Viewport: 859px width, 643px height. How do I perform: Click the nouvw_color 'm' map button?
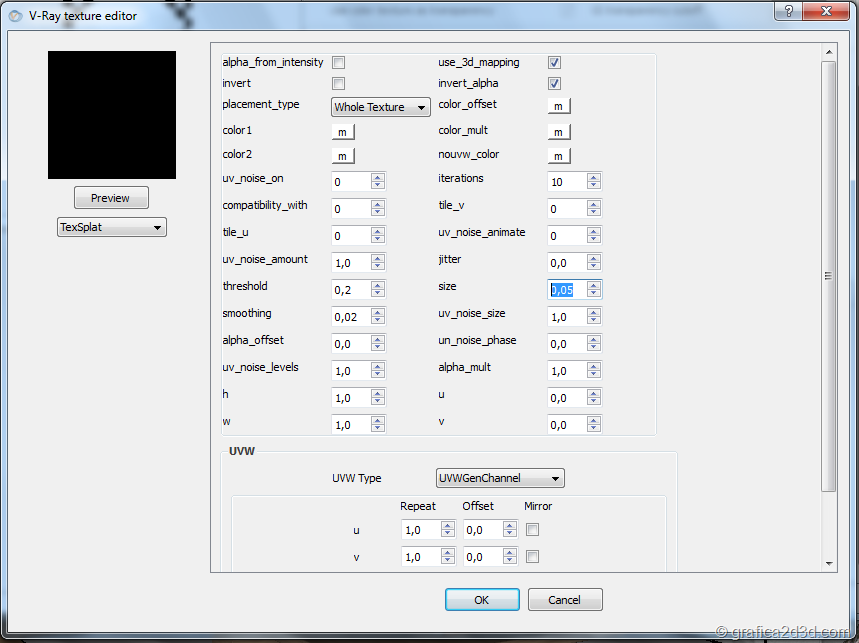[559, 156]
